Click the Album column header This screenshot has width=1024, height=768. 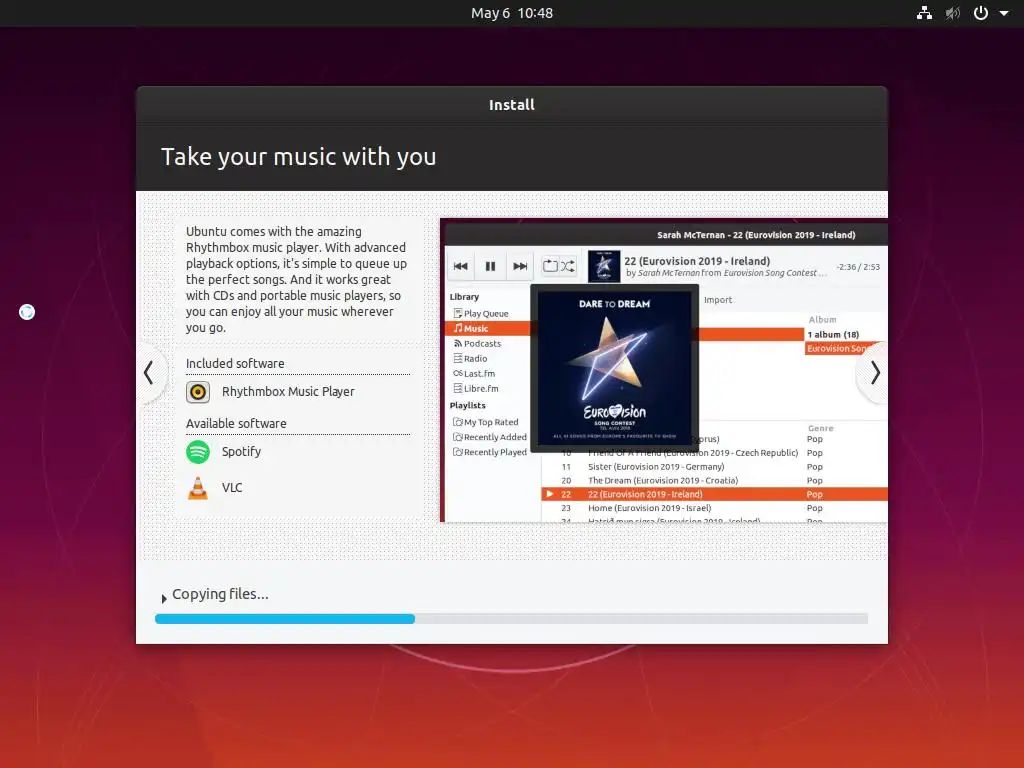[x=822, y=319]
